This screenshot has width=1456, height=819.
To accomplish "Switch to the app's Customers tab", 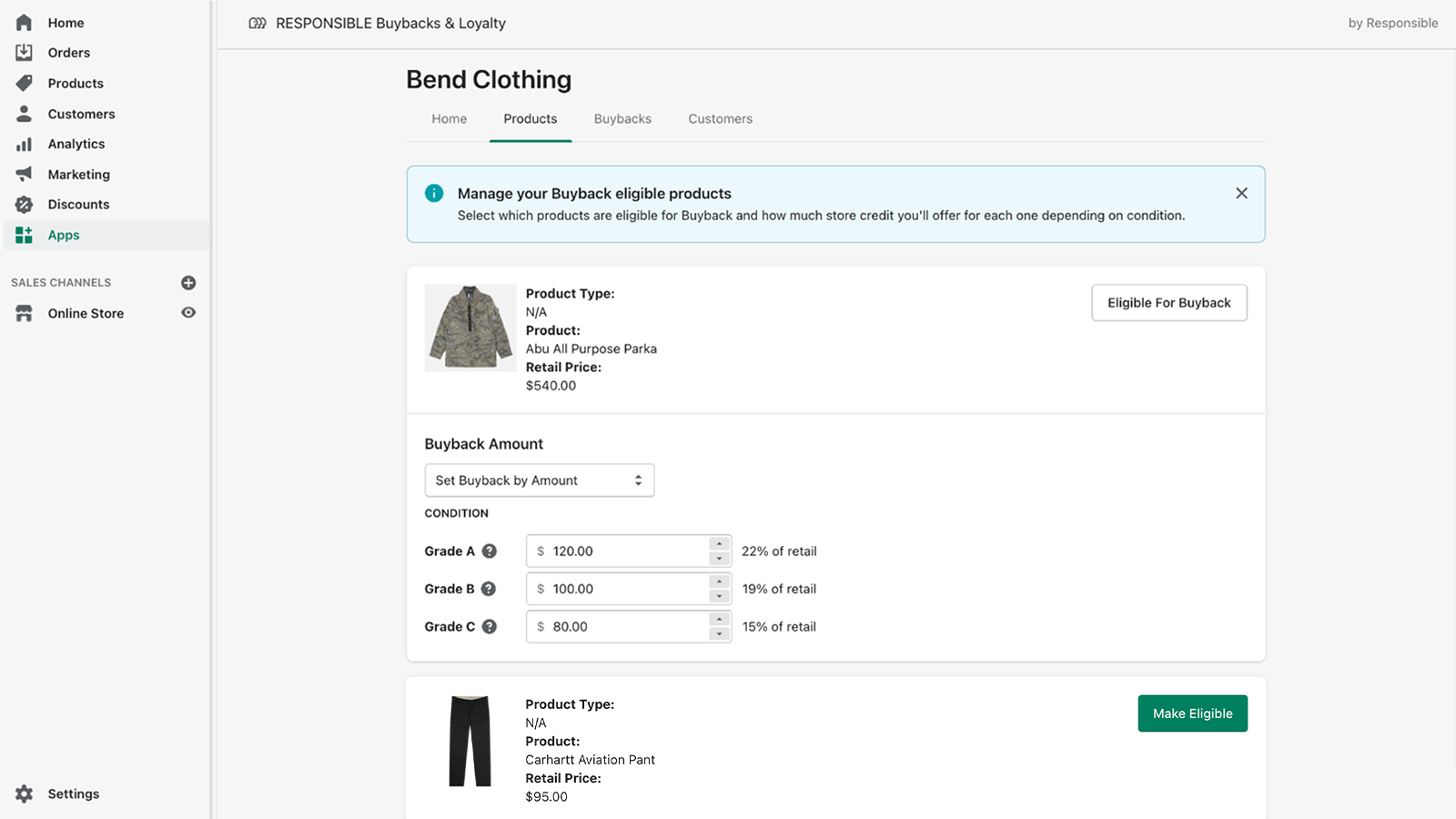I will (720, 119).
